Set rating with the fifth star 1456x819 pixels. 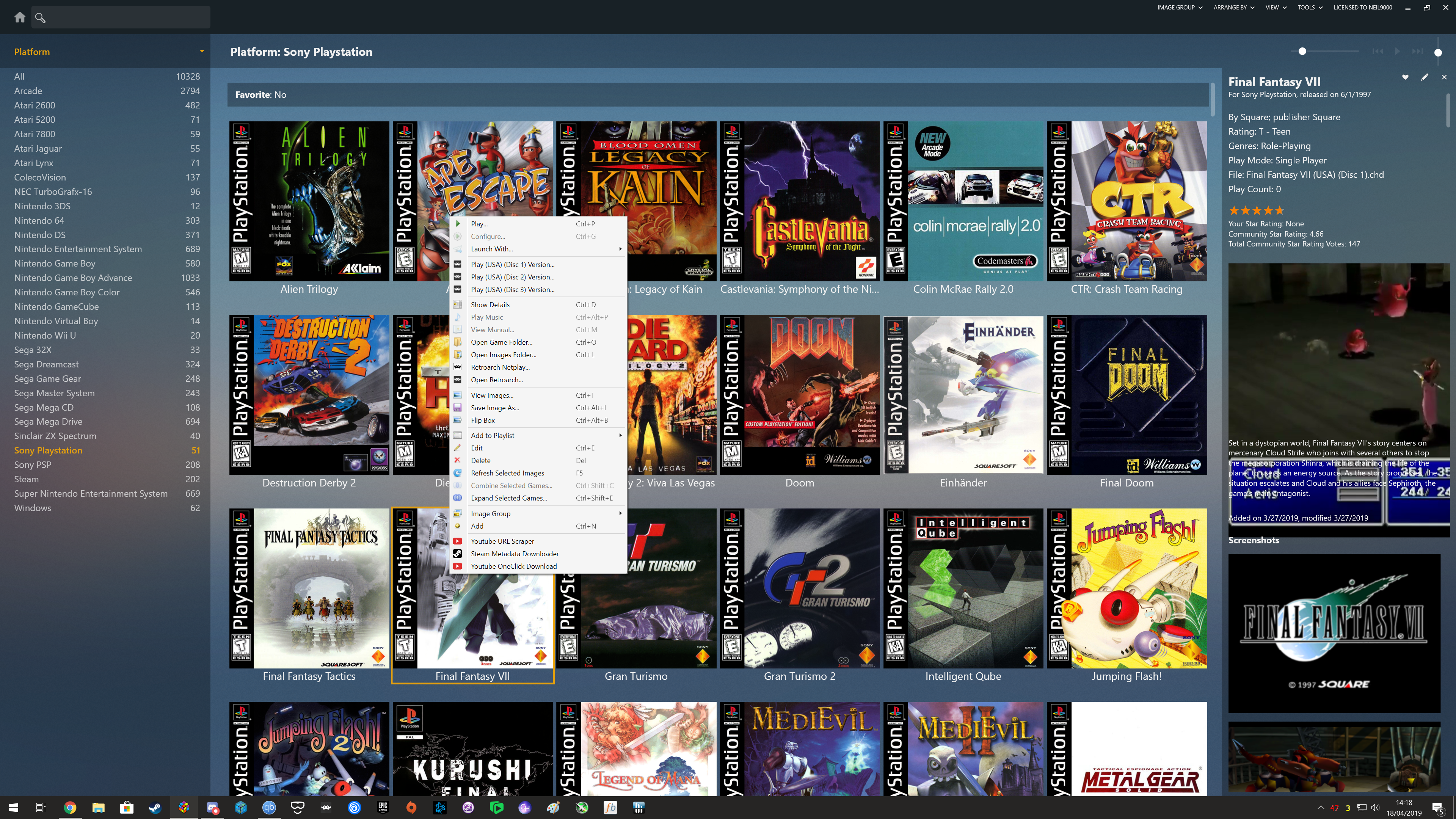[1280, 210]
